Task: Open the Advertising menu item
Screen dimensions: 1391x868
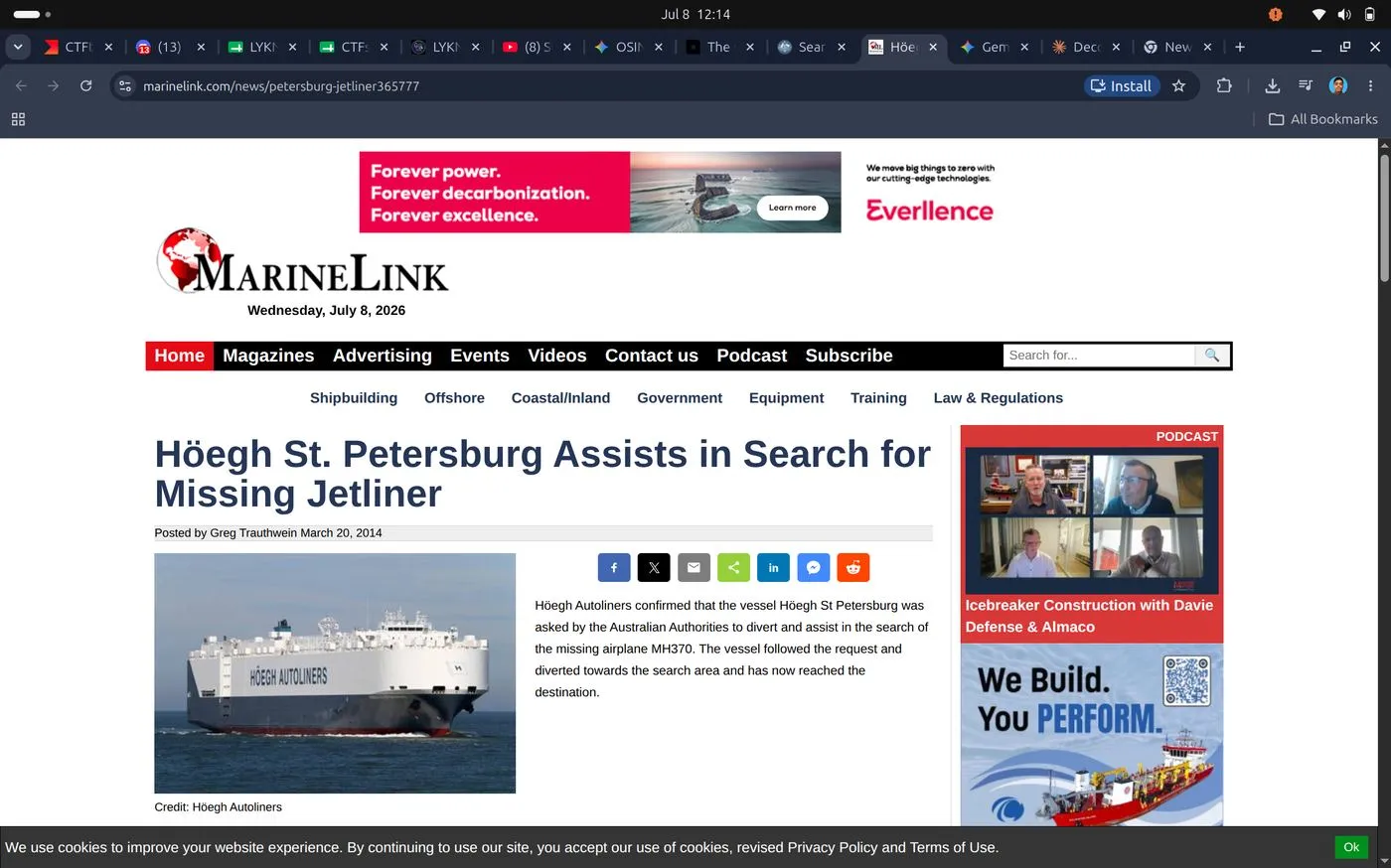Action: (x=383, y=356)
